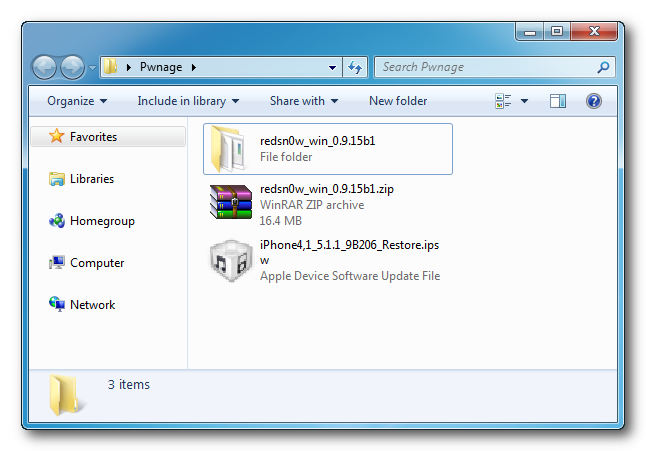Image resolution: width=646 pixels, height=451 pixels.
Task: Click the Computer icon
Action: tap(57, 262)
